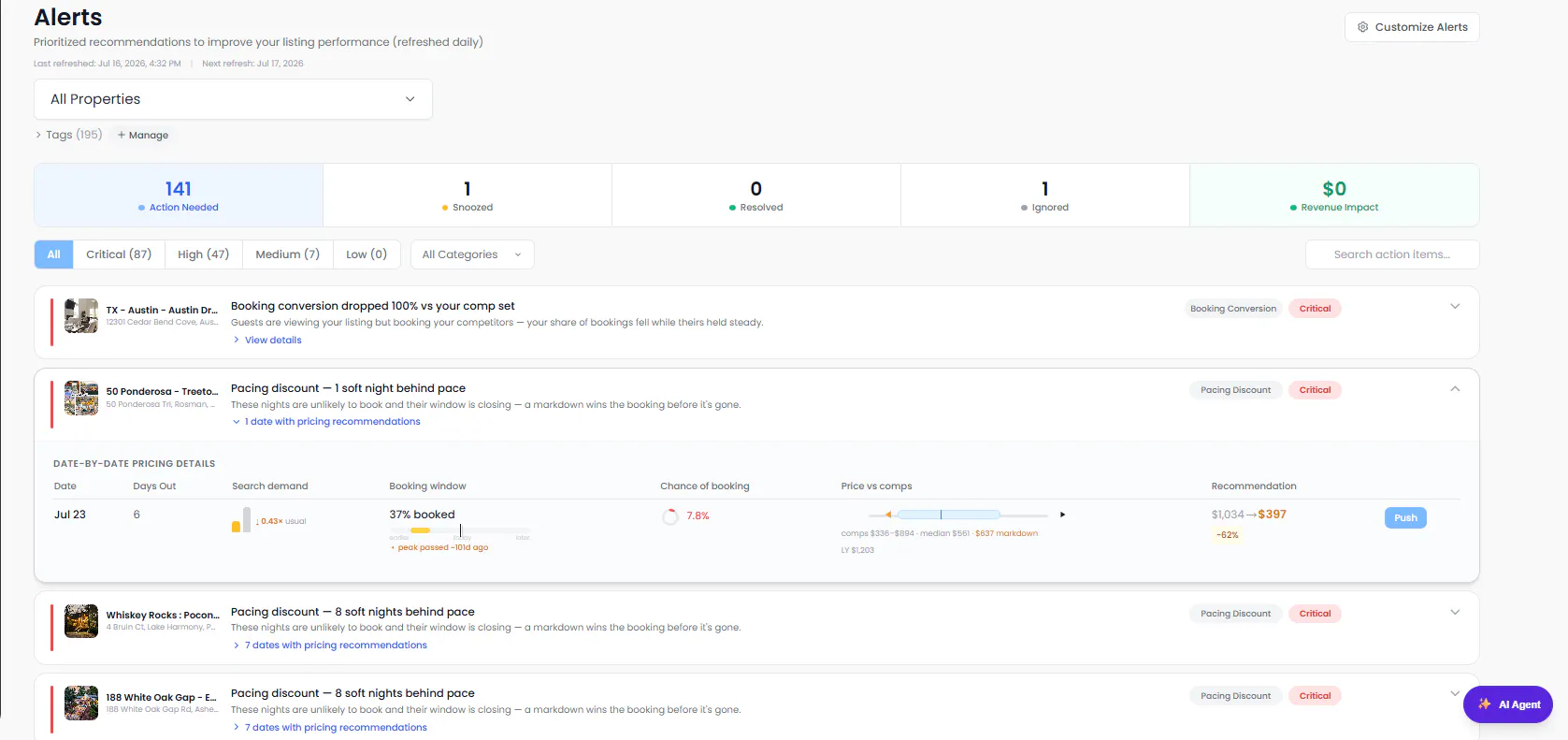This screenshot has width=1568, height=740.
Task: Click Critical badge on Austin alert
Action: [1315, 309]
